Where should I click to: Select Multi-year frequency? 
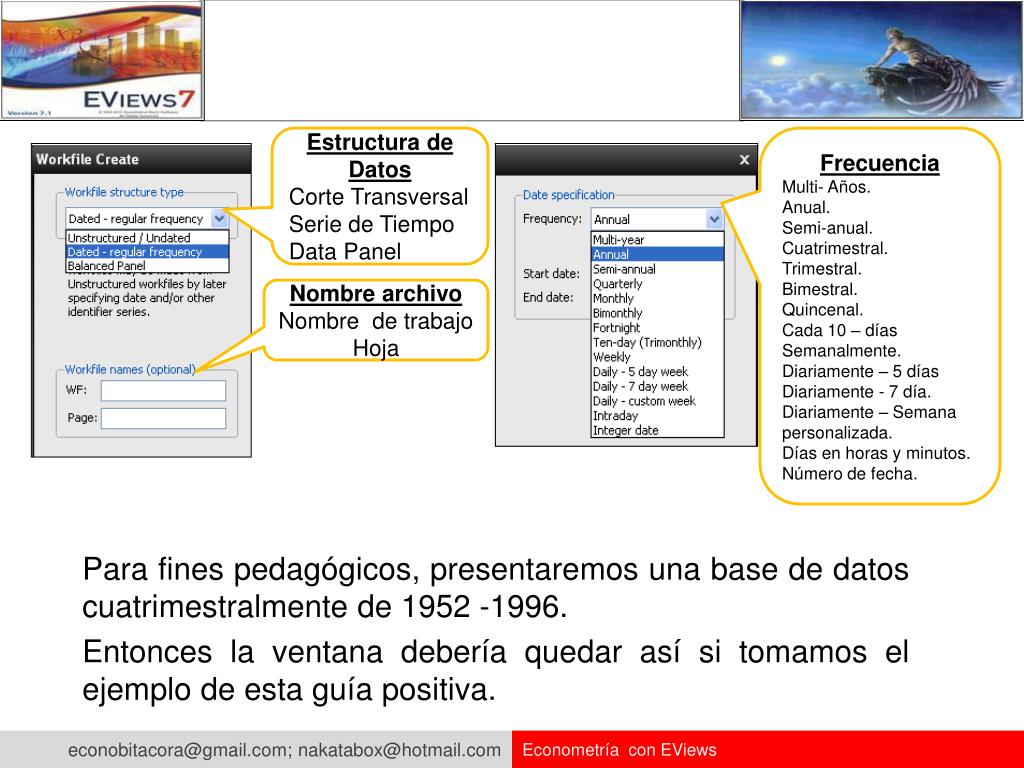point(658,240)
